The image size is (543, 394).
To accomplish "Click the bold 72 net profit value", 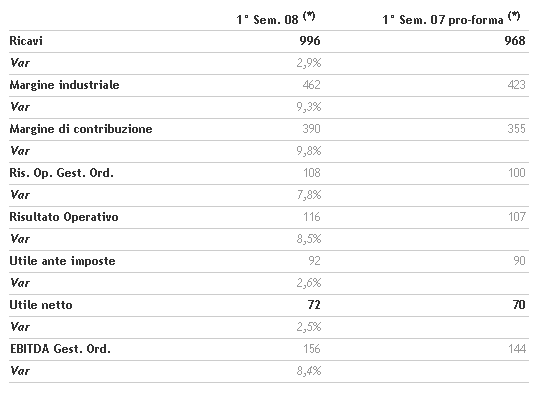I will pos(314,305).
